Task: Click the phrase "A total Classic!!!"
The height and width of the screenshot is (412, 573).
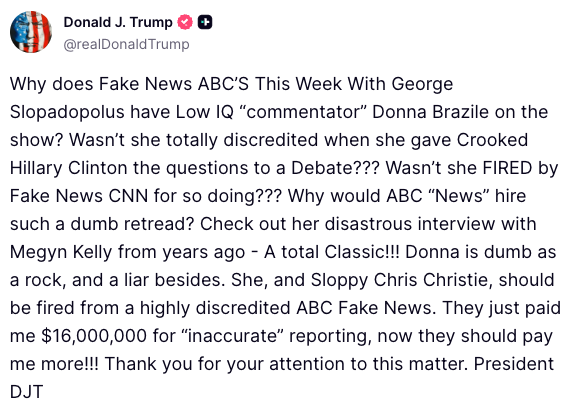Action: (331, 252)
